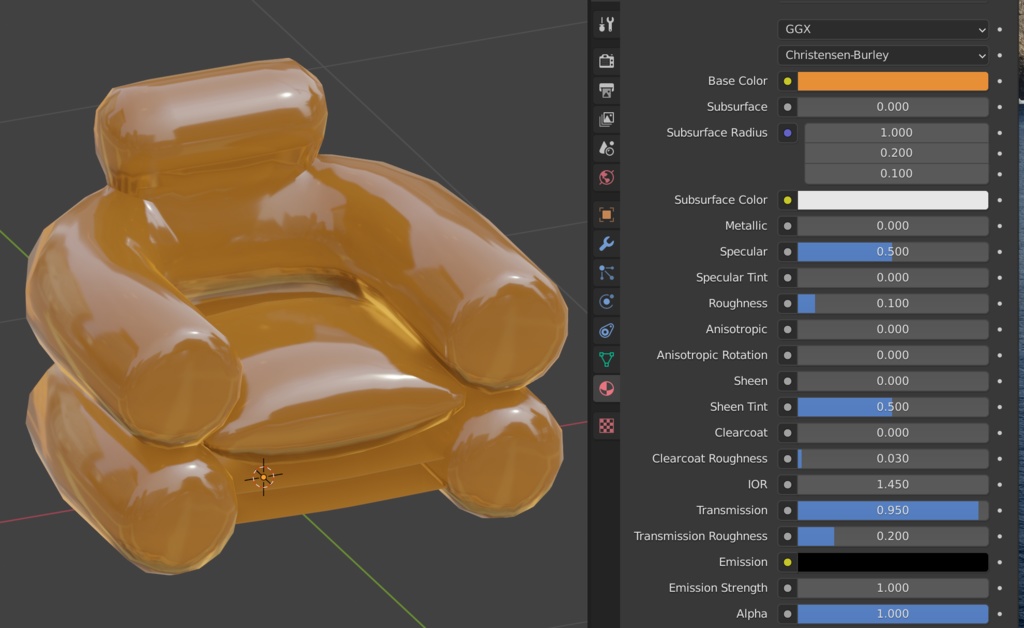The image size is (1024, 628).
Task: Click the Roughness input socket dot
Action: click(788, 304)
